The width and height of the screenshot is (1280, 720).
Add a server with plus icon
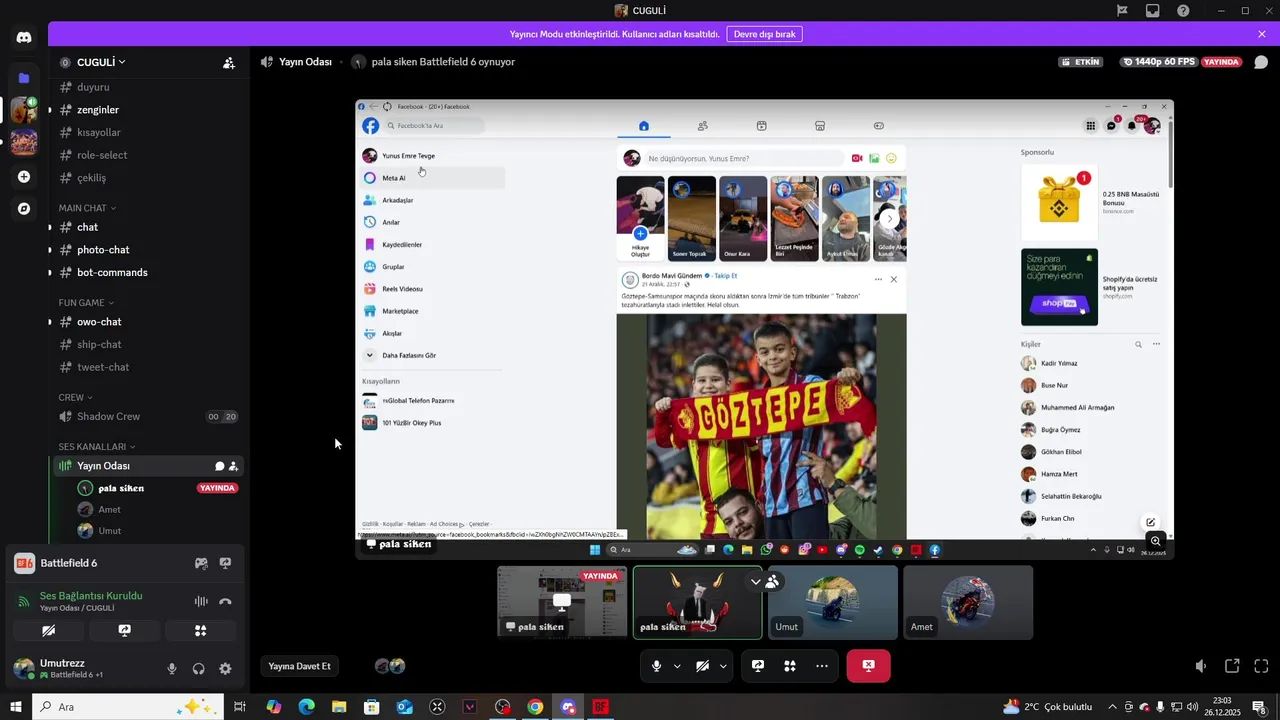(24, 177)
